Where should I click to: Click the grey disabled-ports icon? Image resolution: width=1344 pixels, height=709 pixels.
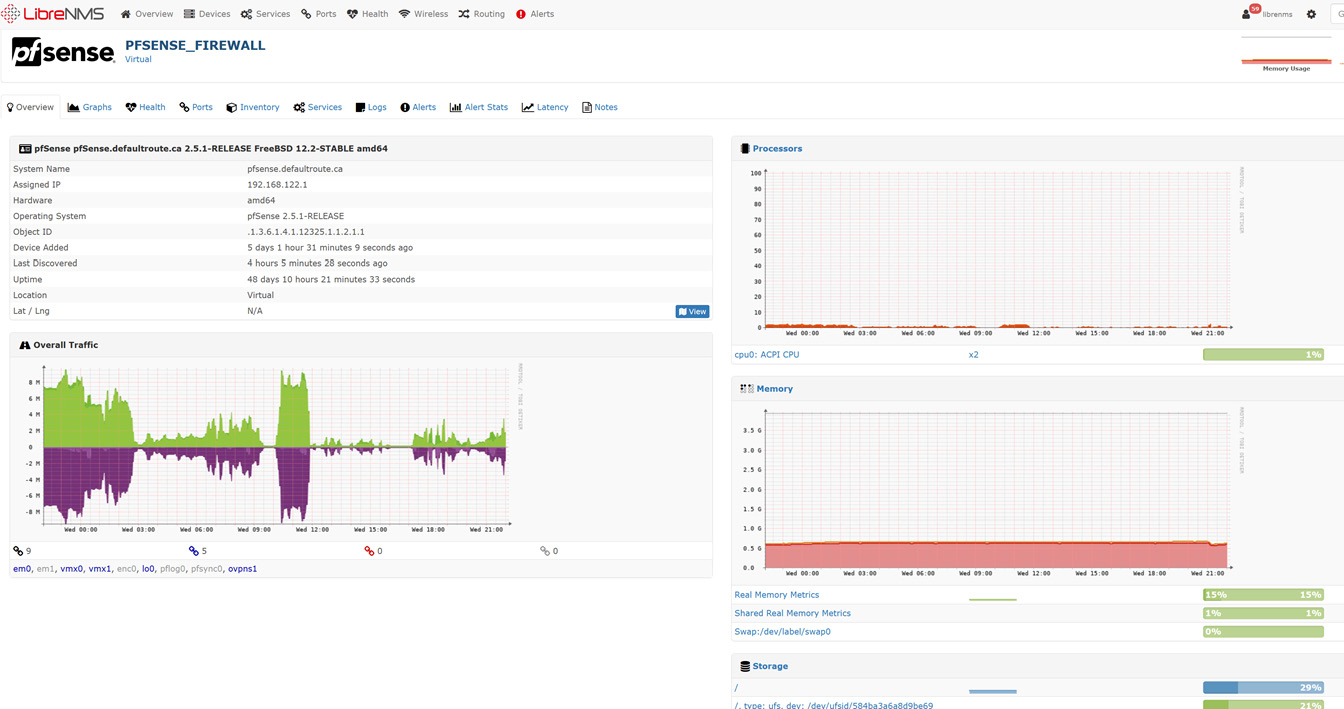coord(545,551)
